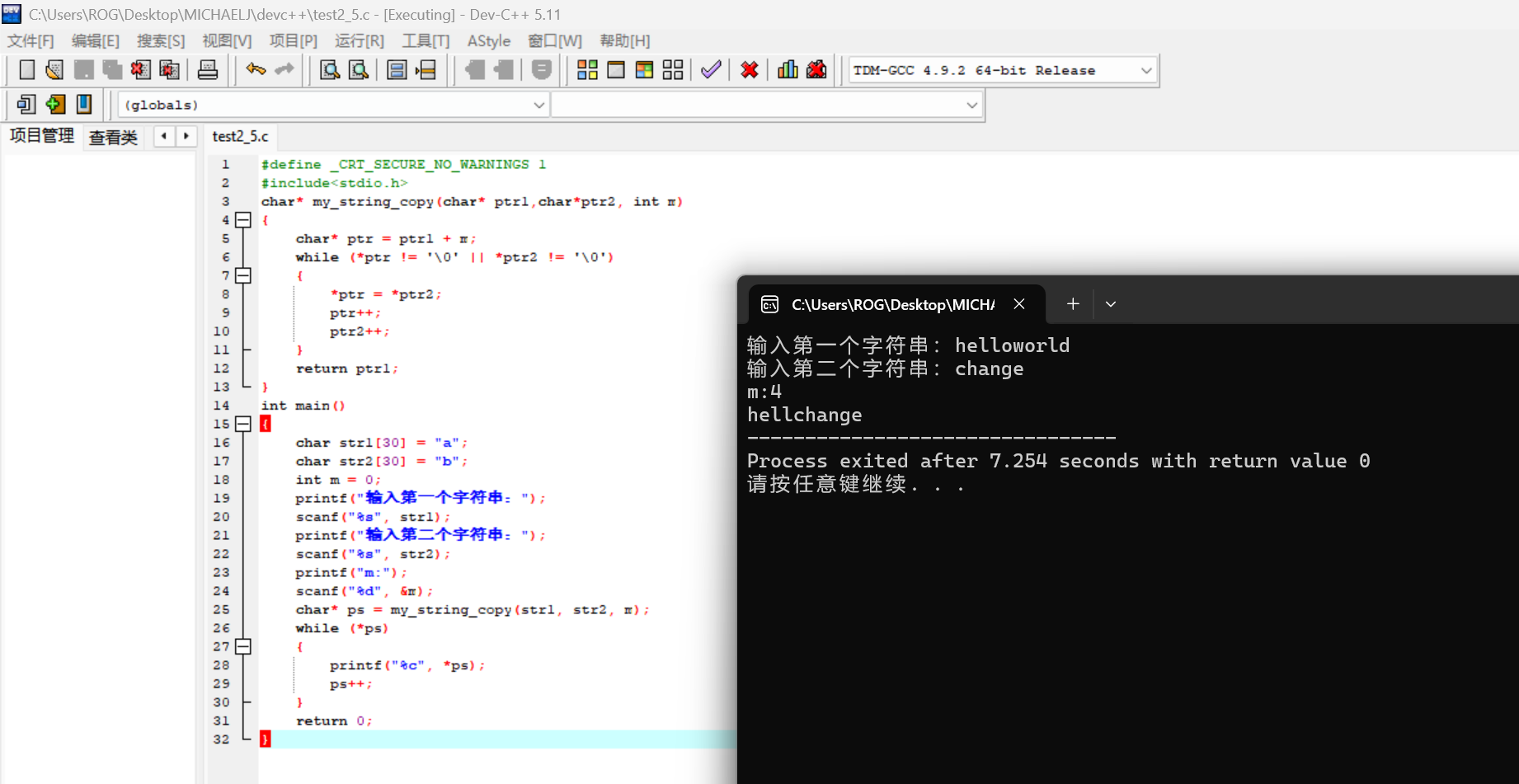Click the Goto Bookmark blue book icon
Viewport: 1519px width, 784px height.
pos(83,104)
